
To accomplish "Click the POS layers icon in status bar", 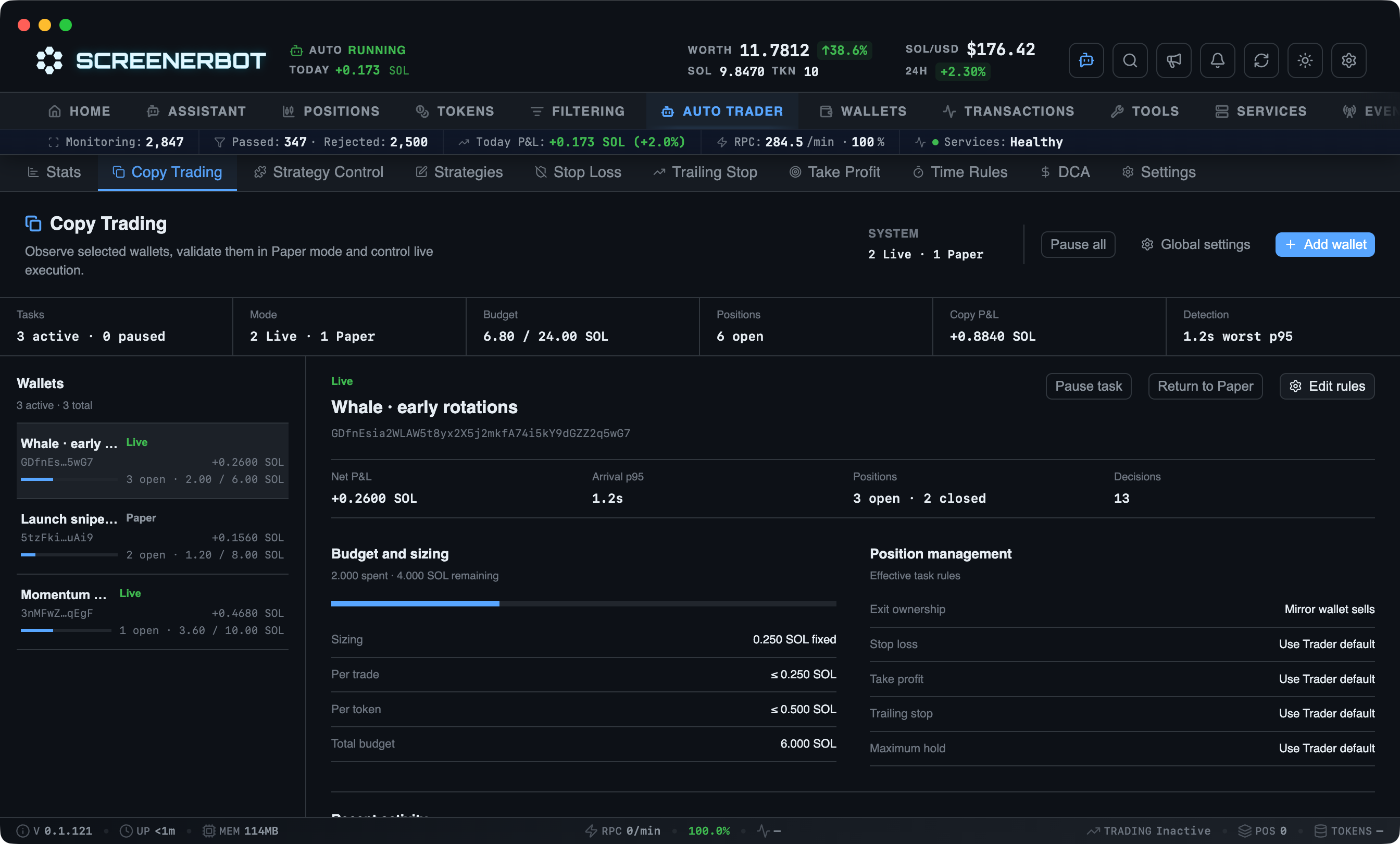I will tap(1244, 830).
